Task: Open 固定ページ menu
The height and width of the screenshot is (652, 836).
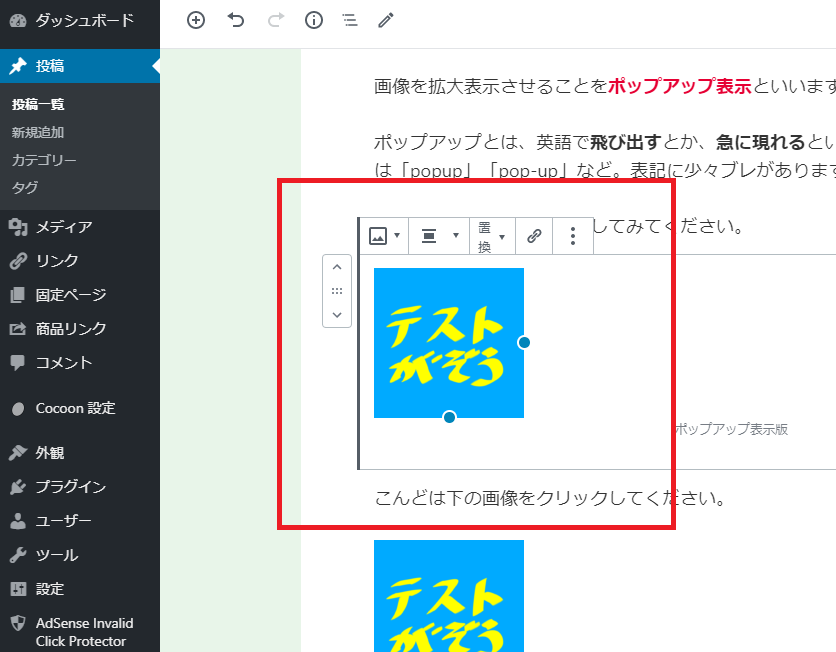Action: [x=80, y=295]
